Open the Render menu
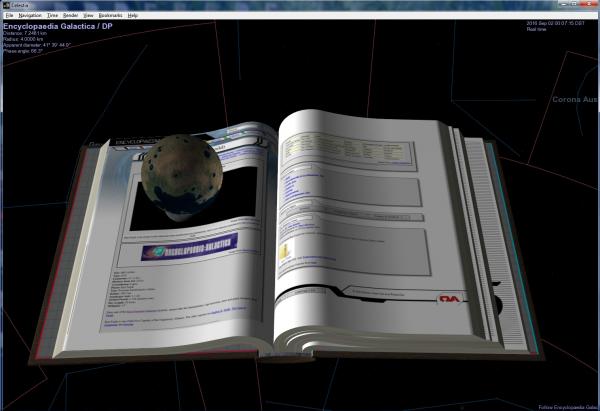600x411 pixels. tap(70, 15)
